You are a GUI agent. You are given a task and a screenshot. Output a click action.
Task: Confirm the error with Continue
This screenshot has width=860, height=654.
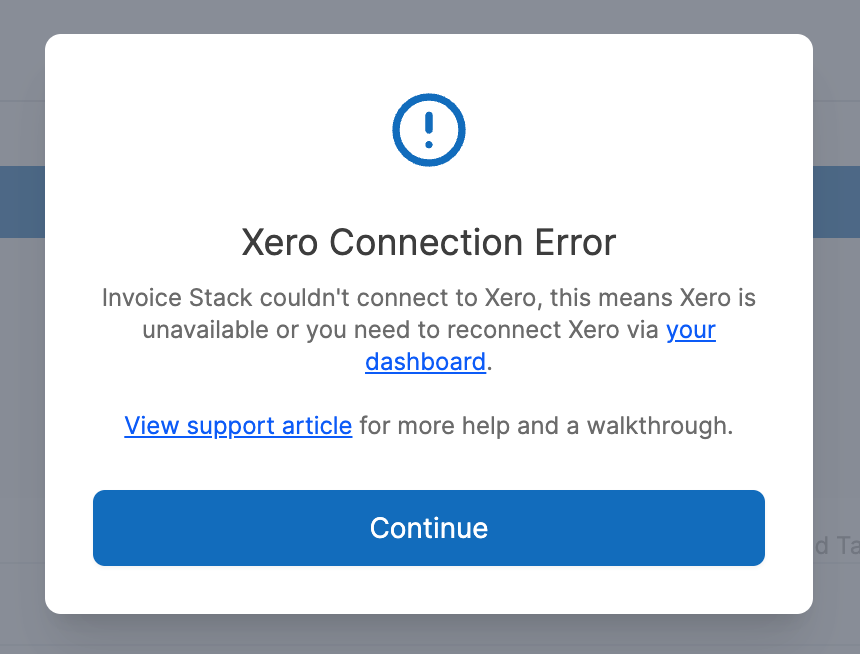coord(428,528)
